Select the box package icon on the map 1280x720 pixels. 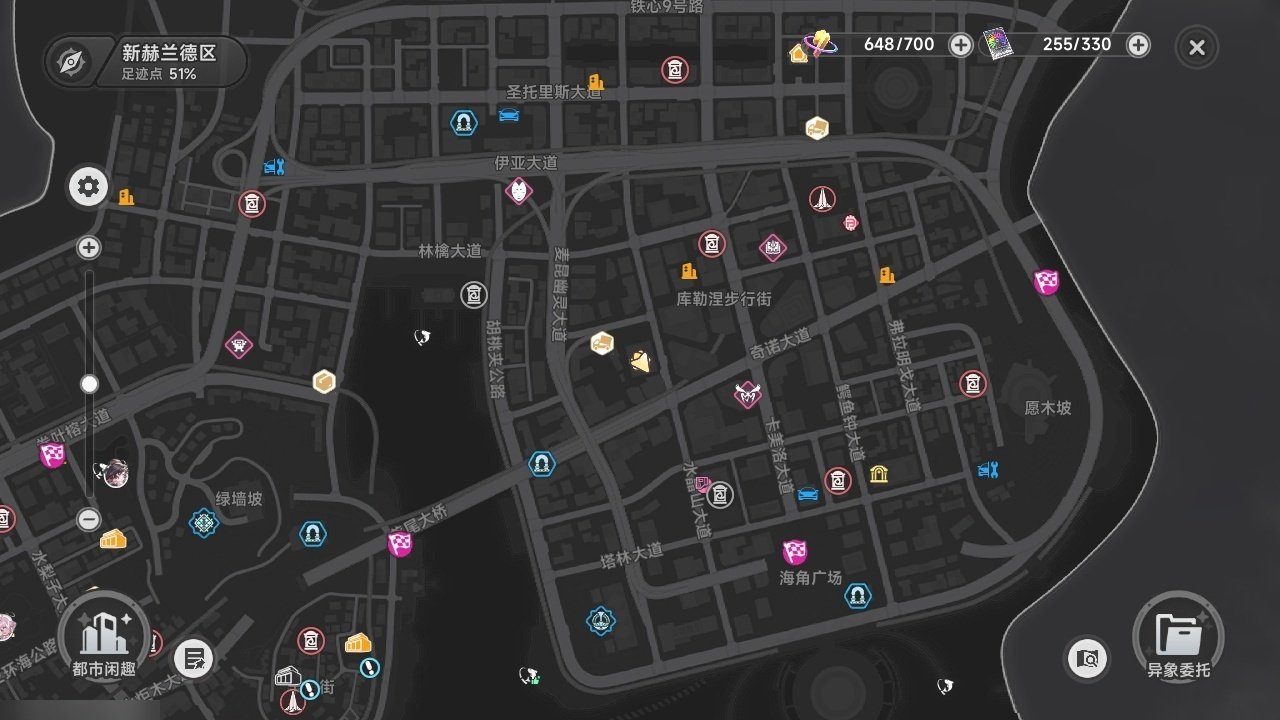[323, 381]
